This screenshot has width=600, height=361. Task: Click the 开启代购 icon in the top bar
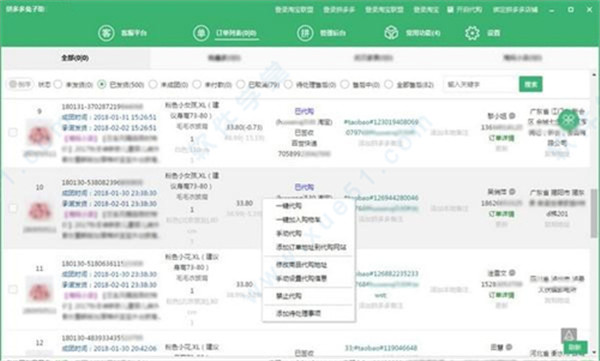pos(450,10)
